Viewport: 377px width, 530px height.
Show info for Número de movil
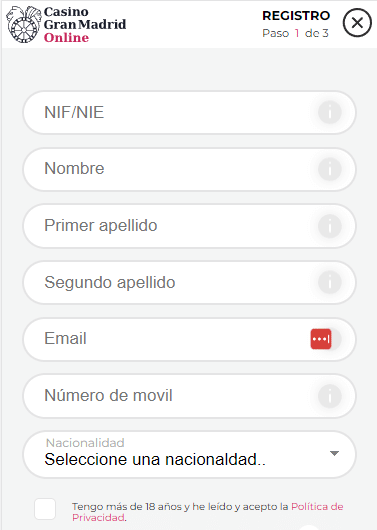point(330,395)
